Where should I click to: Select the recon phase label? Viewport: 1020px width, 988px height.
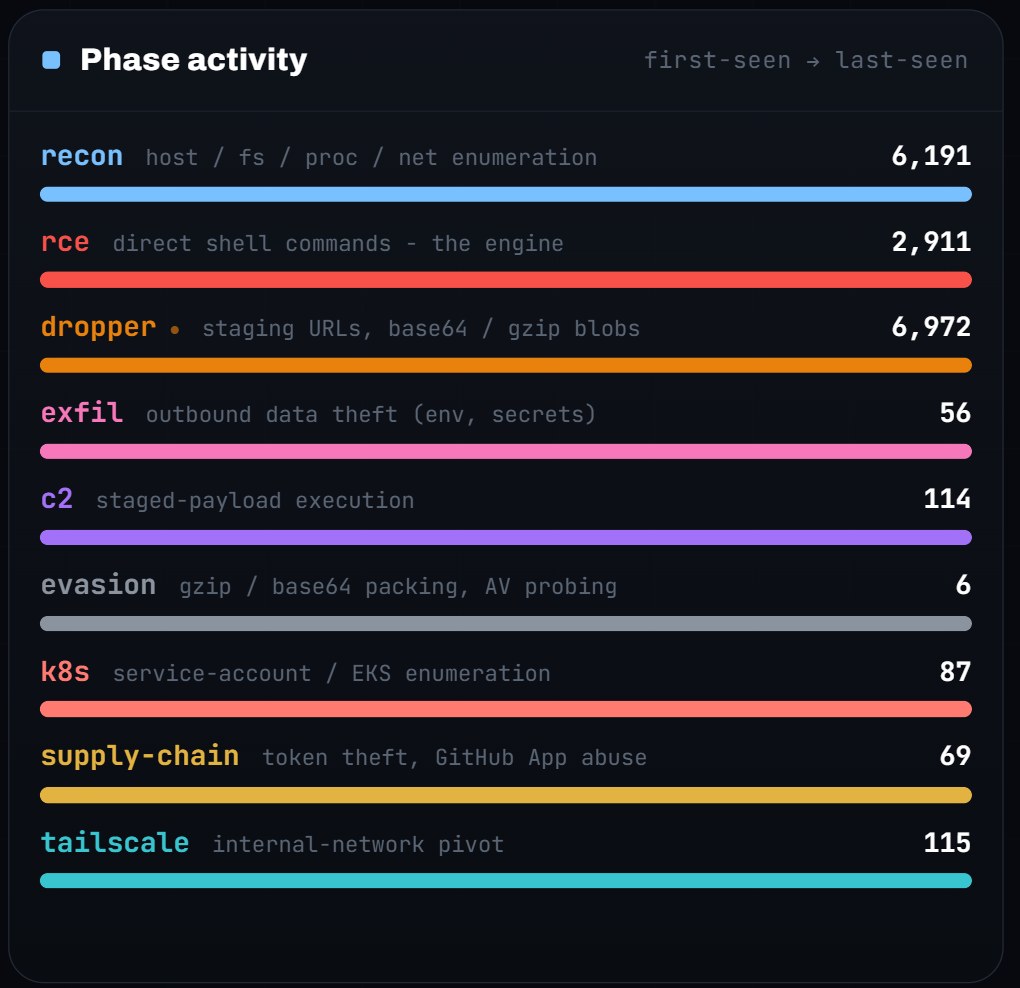pyautogui.click(x=82, y=156)
